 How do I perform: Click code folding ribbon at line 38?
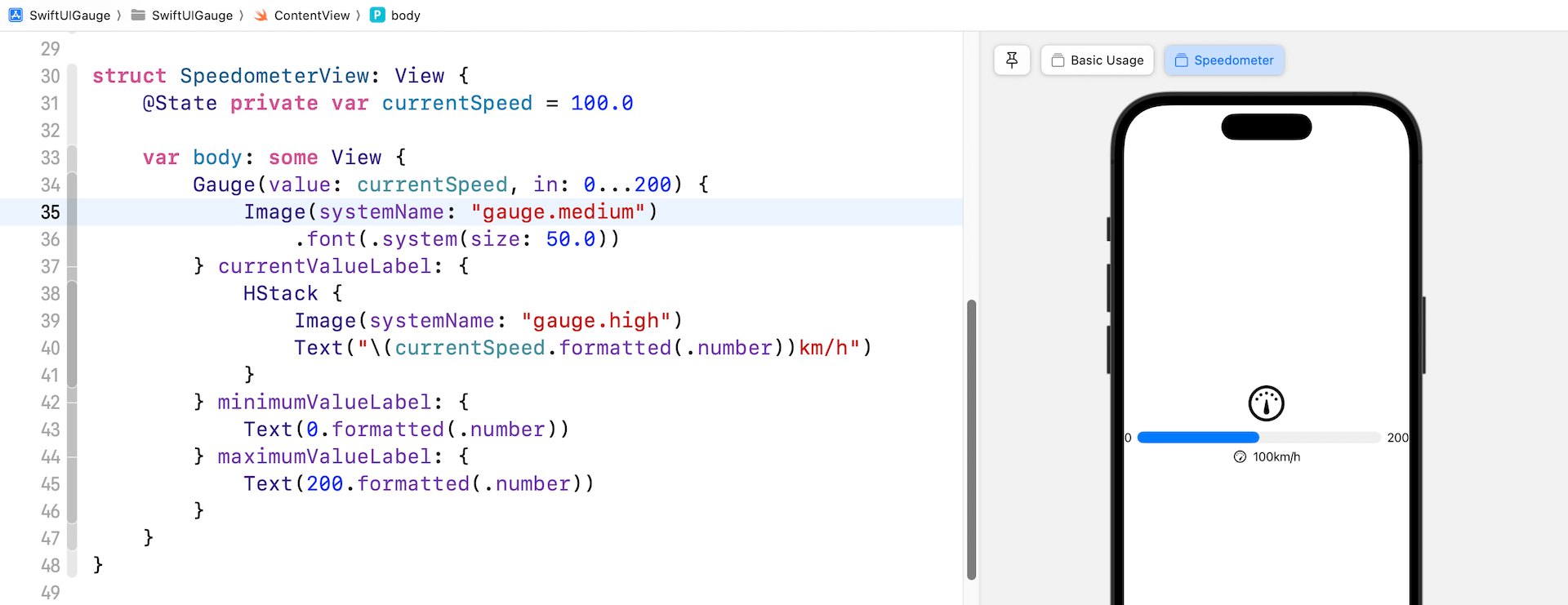click(72, 294)
